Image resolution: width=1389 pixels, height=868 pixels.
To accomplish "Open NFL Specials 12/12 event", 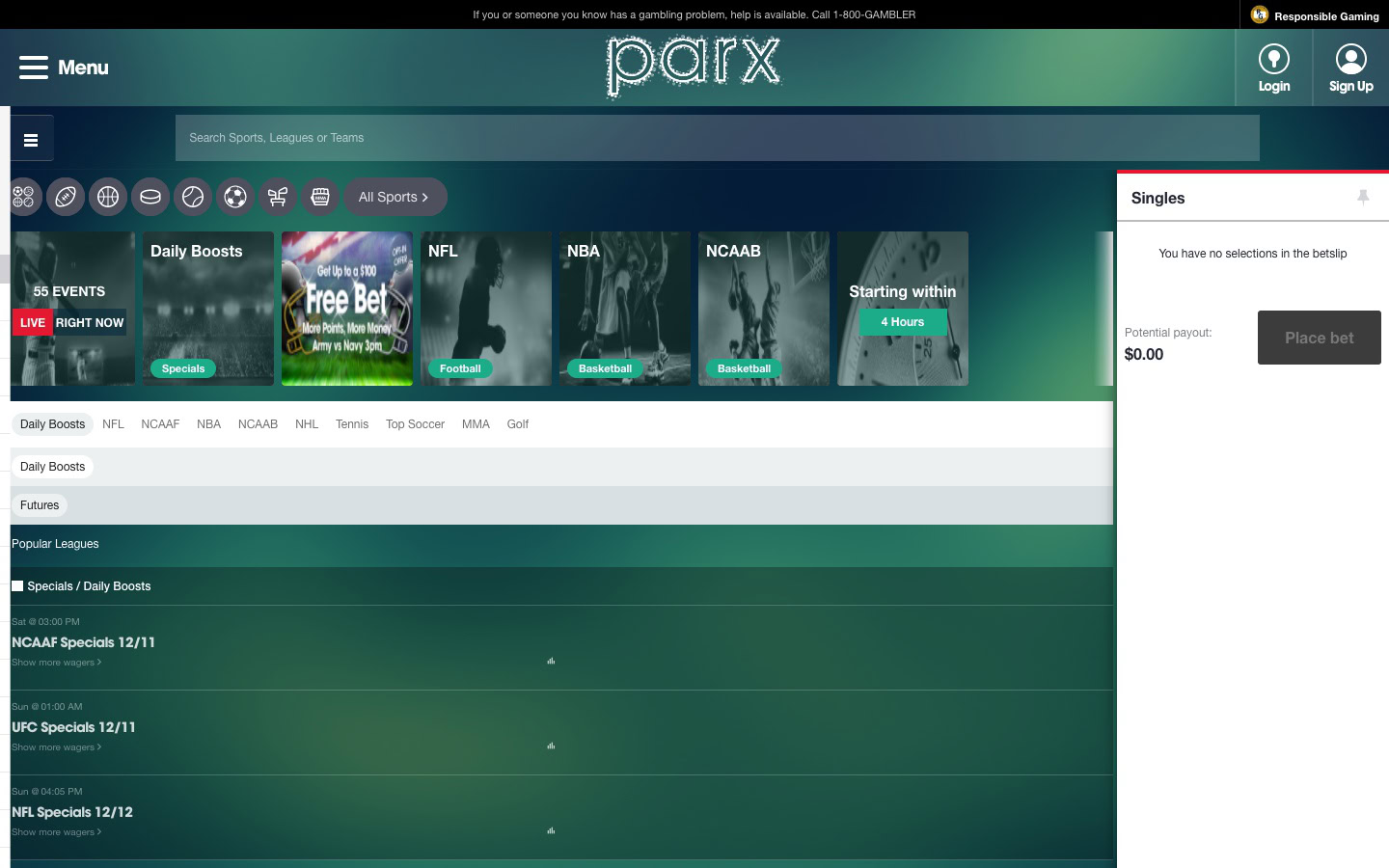I will coord(72,812).
